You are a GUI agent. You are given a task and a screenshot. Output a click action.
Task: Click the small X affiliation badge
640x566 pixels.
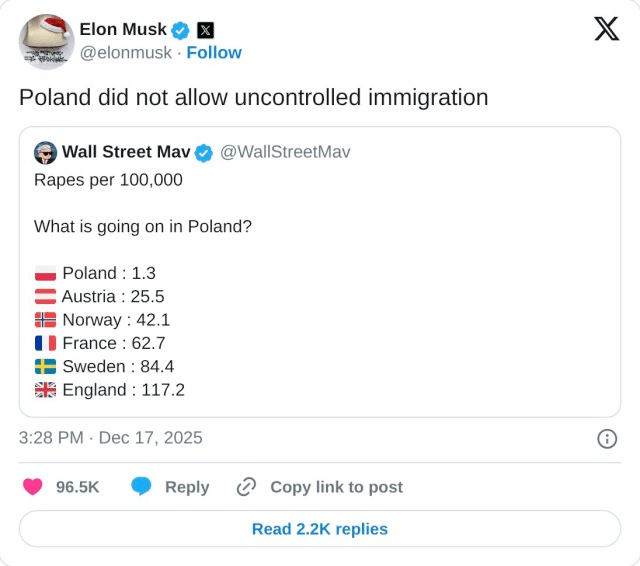[205, 30]
